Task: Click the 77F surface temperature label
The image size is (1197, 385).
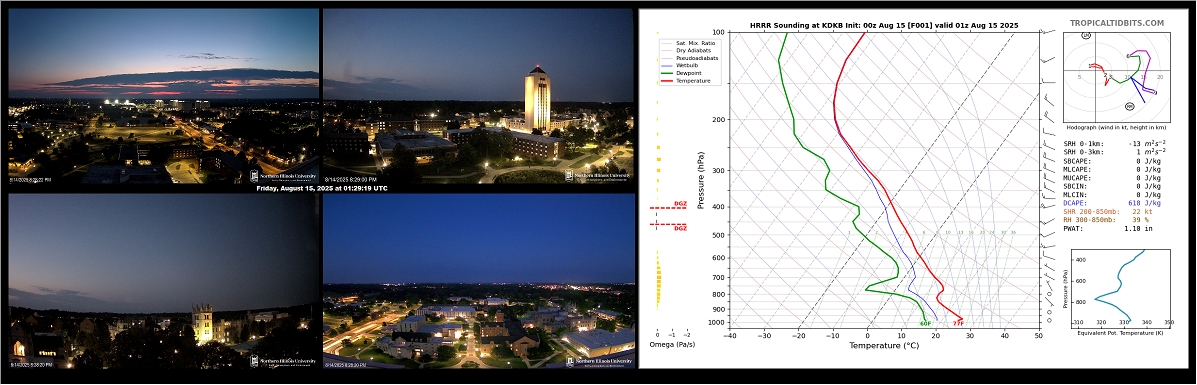Action: (x=958, y=324)
